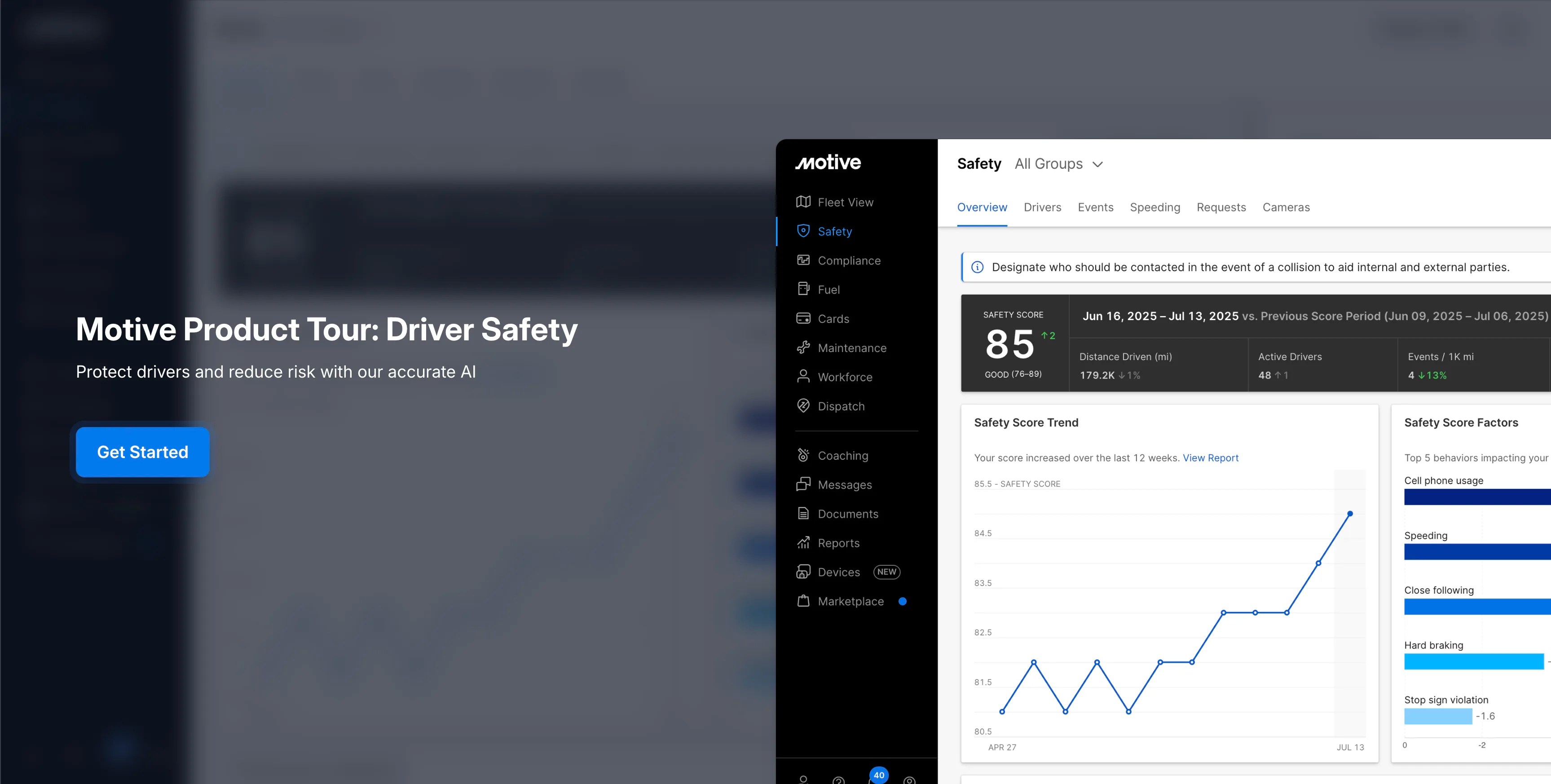Click the 179.2K distance driven value
The width and height of the screenshot is (1551, 784).
point(1097,375)
